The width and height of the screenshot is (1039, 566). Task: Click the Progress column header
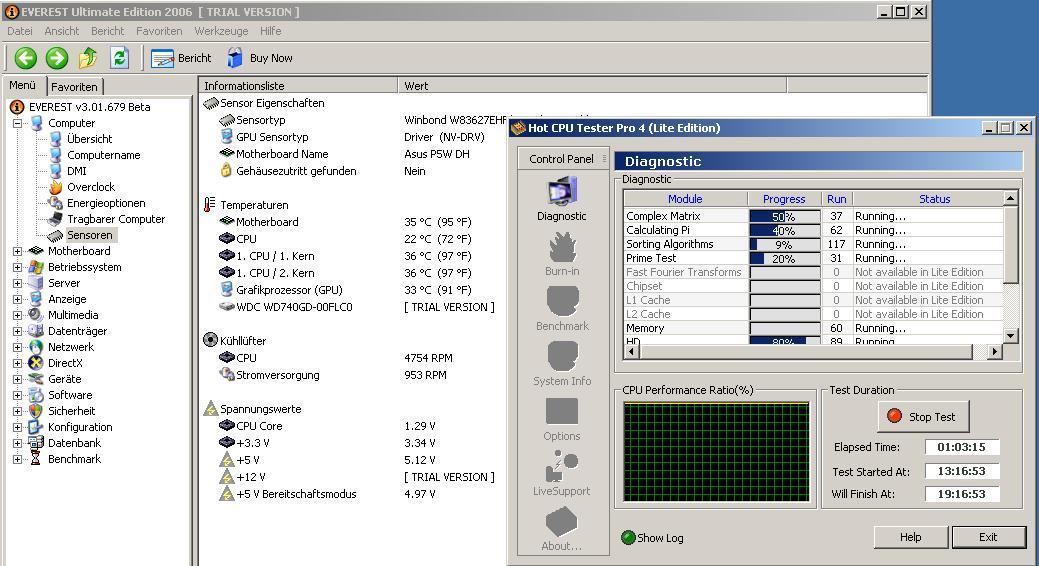tap(784, 199)
